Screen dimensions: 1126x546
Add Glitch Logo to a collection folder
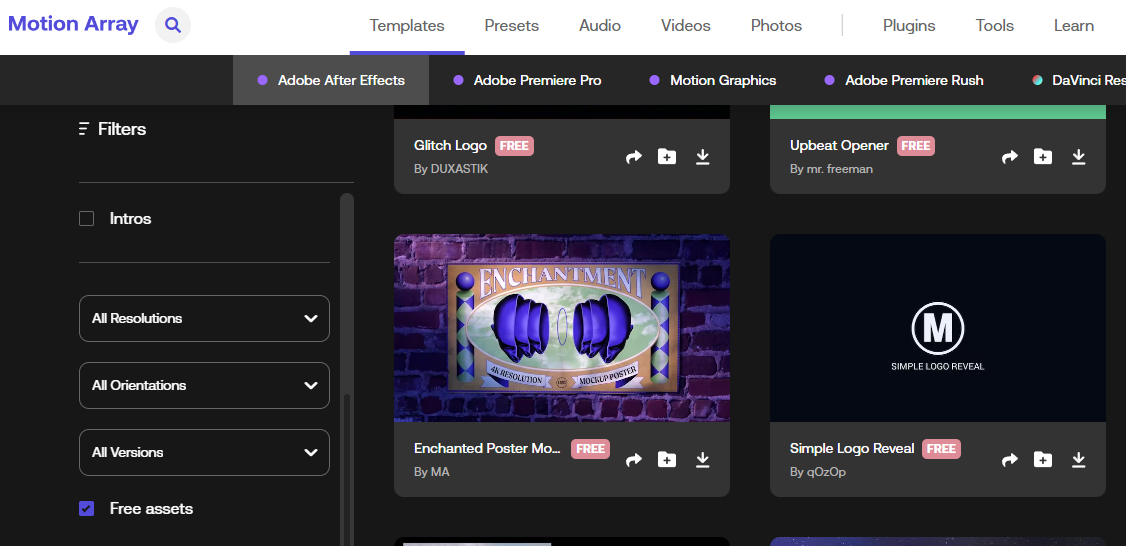point(667,157)
